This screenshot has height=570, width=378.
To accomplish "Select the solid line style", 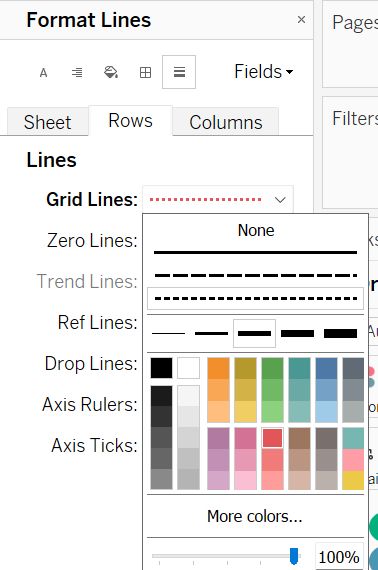I will [255, 252].
